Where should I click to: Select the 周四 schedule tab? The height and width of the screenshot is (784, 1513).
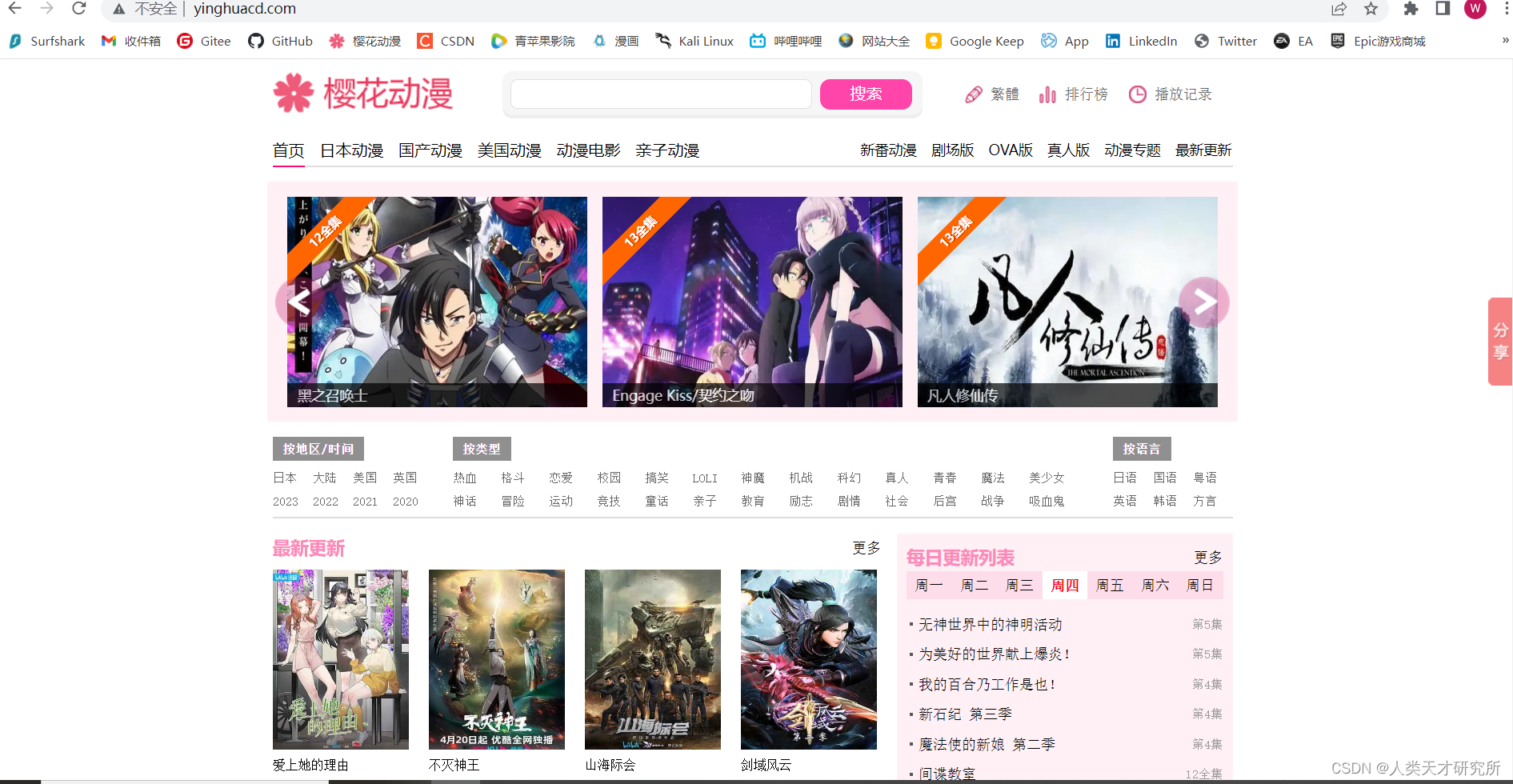[1065, 586]
